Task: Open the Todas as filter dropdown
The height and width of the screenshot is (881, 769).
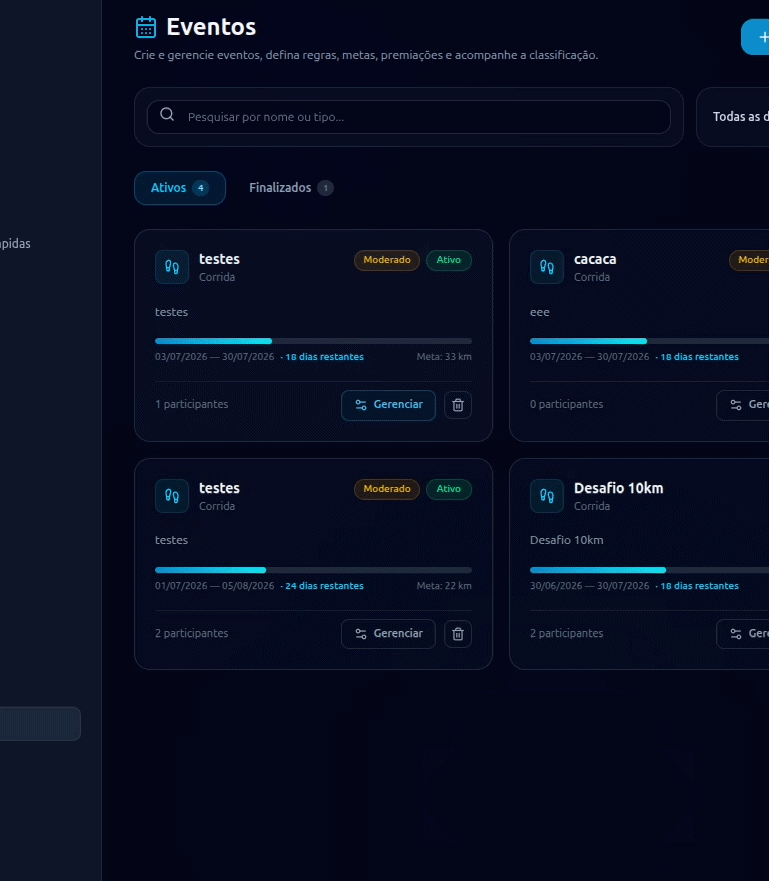Action: click(x=733, y=117)
